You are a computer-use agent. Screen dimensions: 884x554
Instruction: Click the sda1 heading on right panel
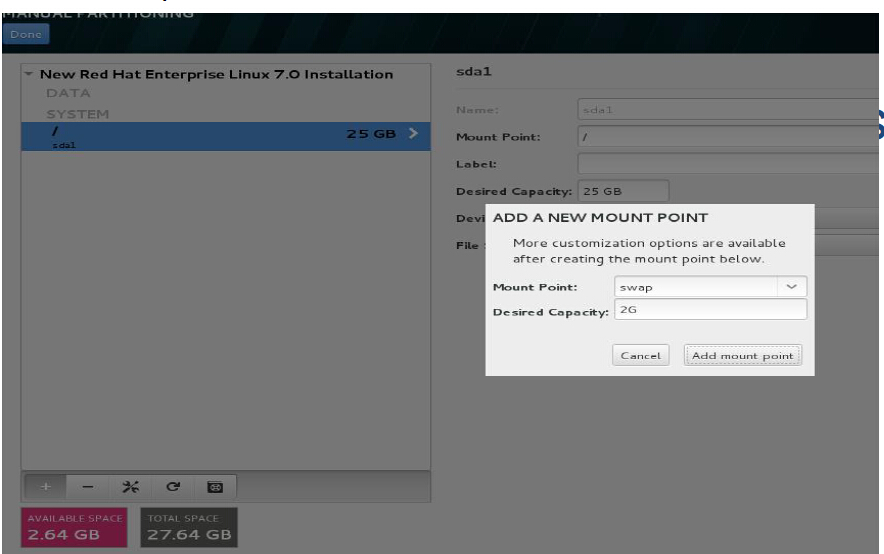pyautogui.click(x=474, y=72)
